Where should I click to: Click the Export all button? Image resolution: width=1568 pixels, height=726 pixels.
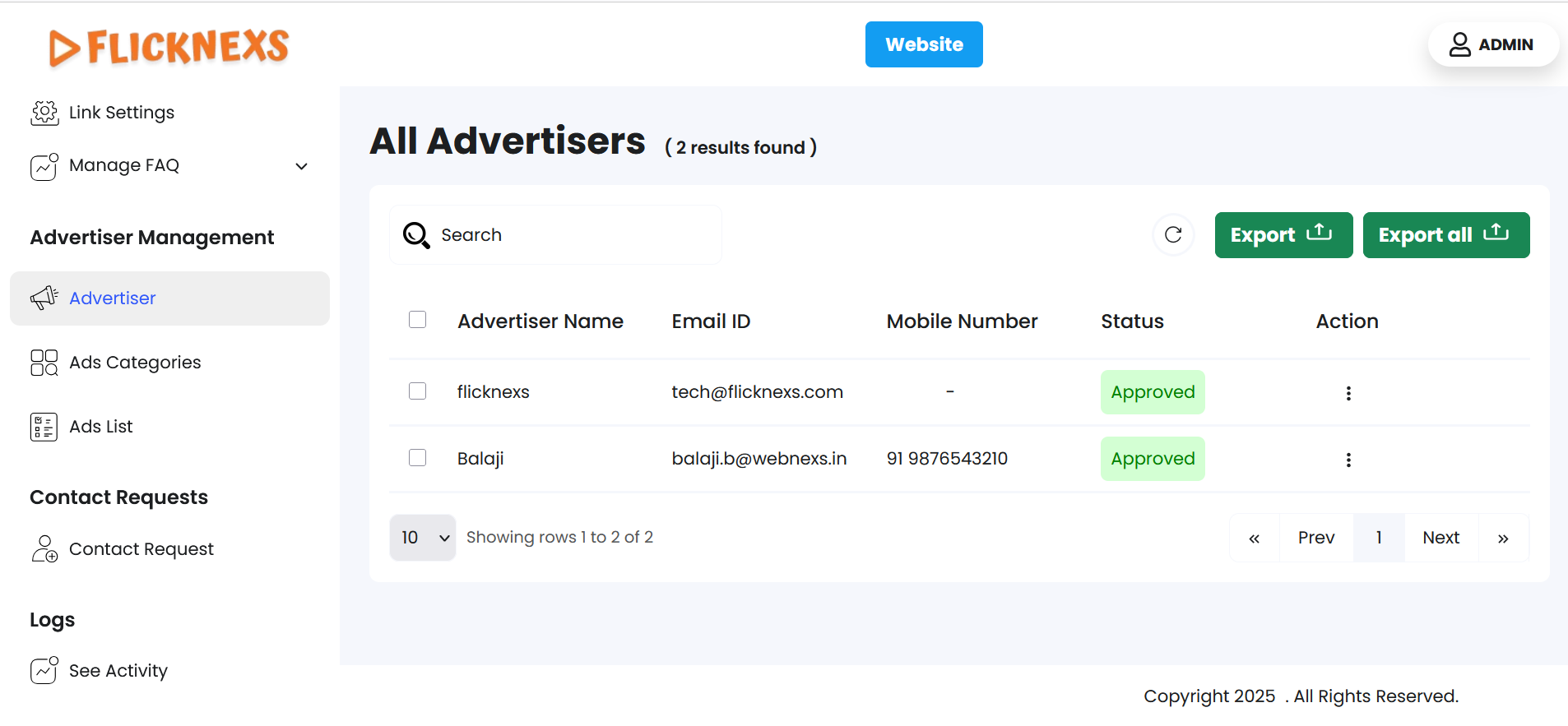tap(1445, 235)
